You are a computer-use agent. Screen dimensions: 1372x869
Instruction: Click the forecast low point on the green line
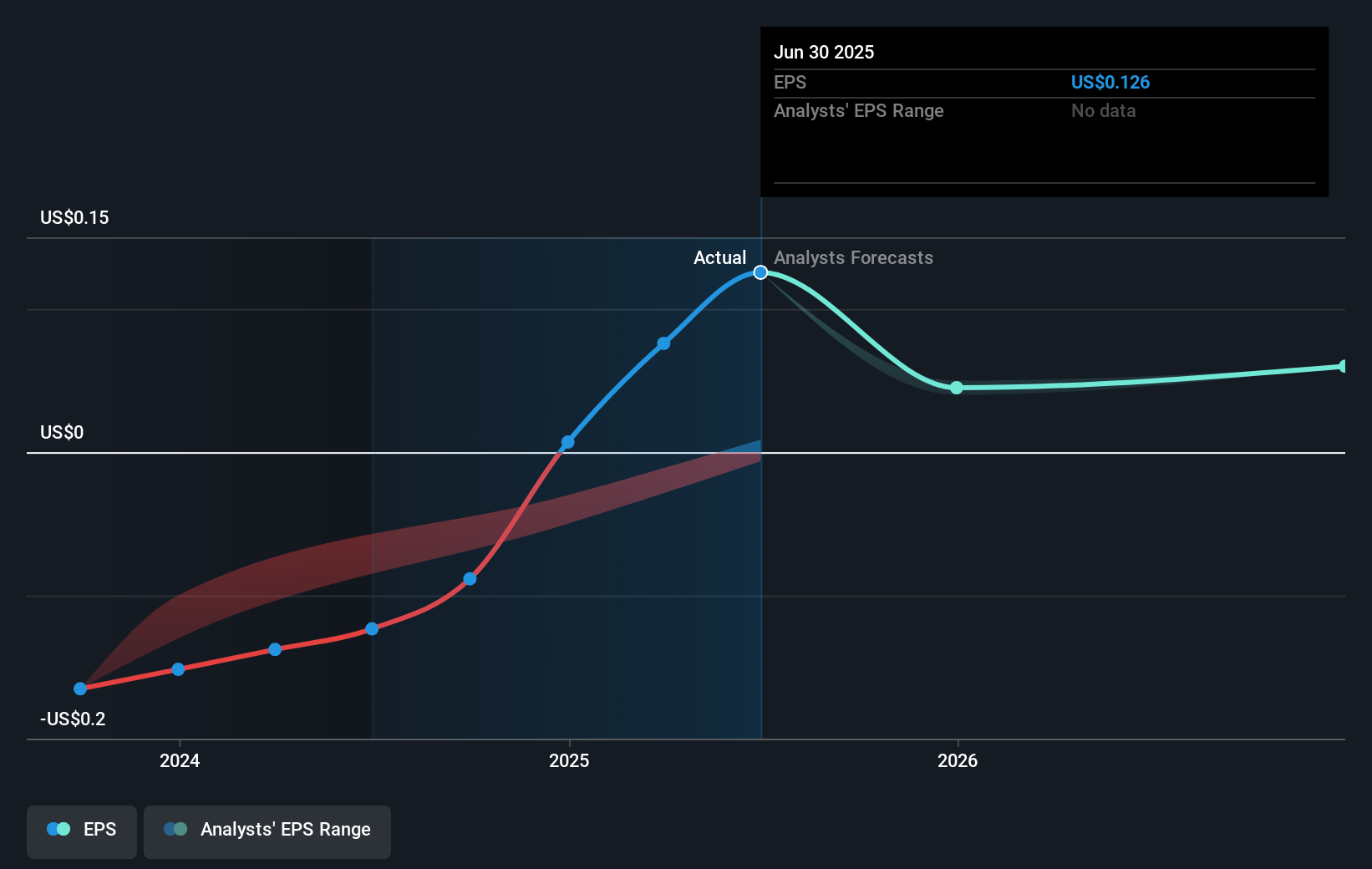click(x=956, y=387)
